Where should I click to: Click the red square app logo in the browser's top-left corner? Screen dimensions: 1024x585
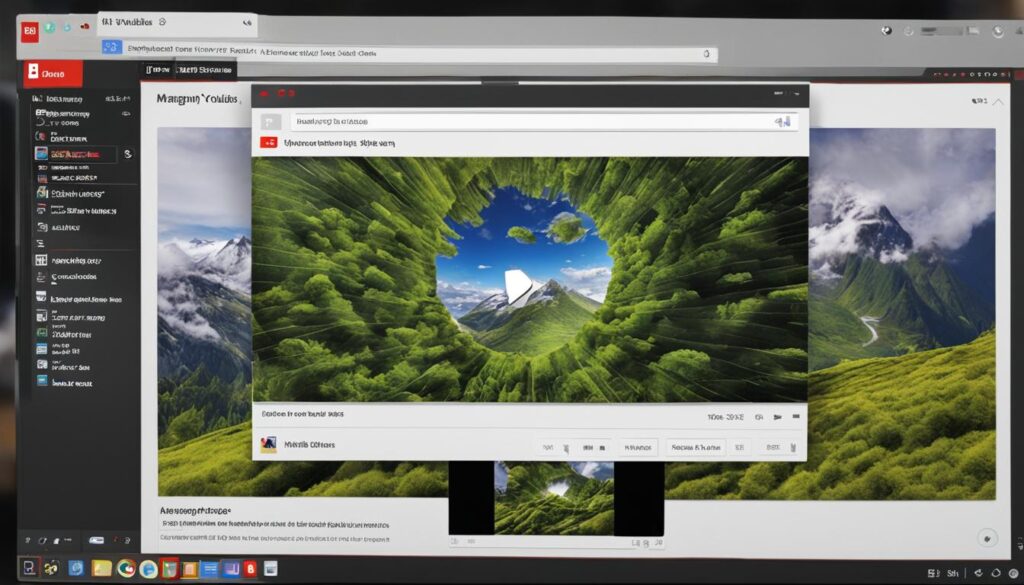[29, 31]
